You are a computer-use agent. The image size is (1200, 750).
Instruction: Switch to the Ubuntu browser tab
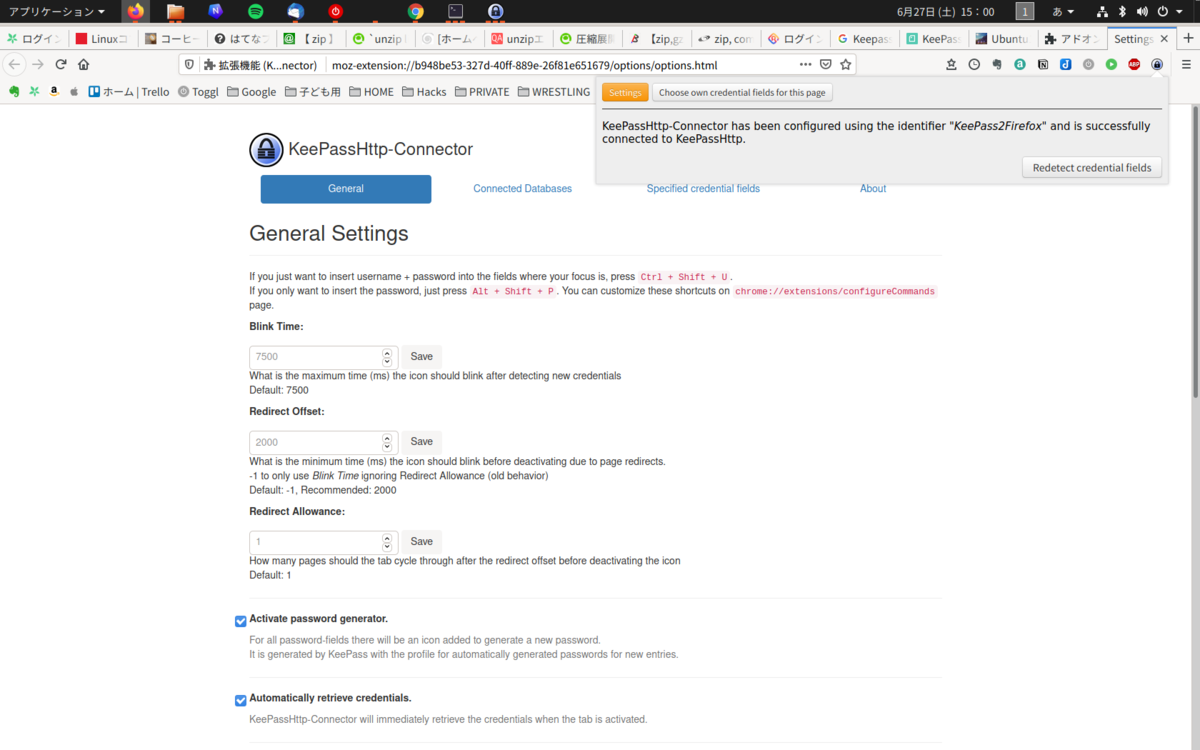point(1002,39)
